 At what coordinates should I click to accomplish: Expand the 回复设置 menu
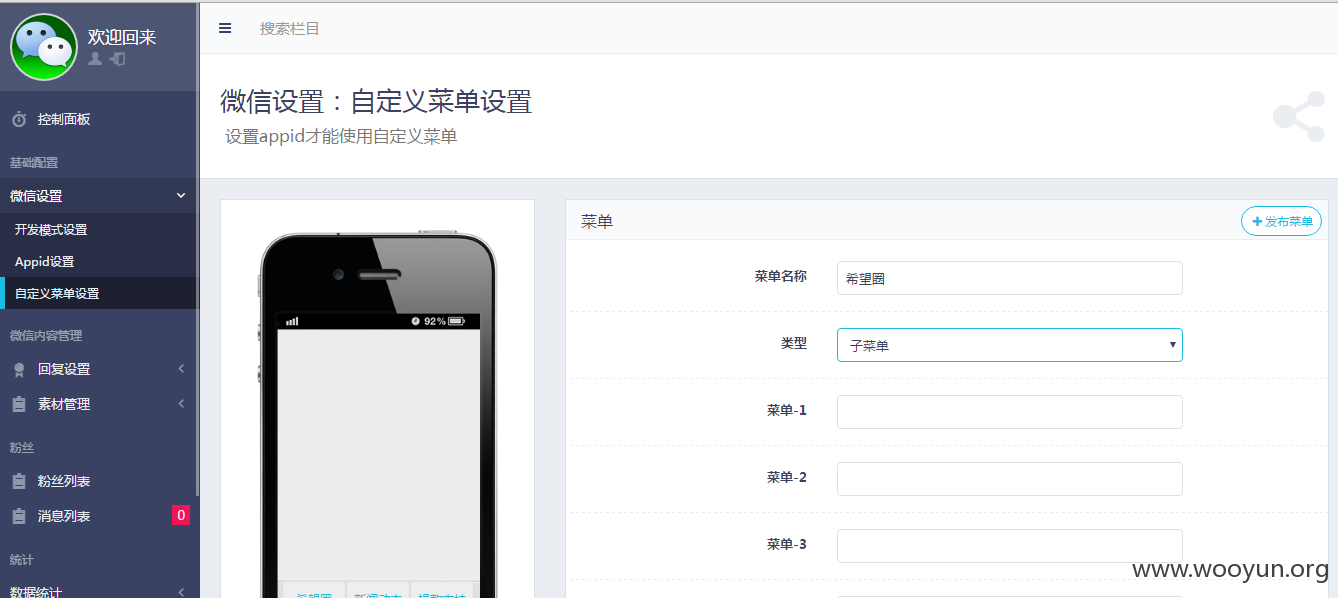click(100, 369)
